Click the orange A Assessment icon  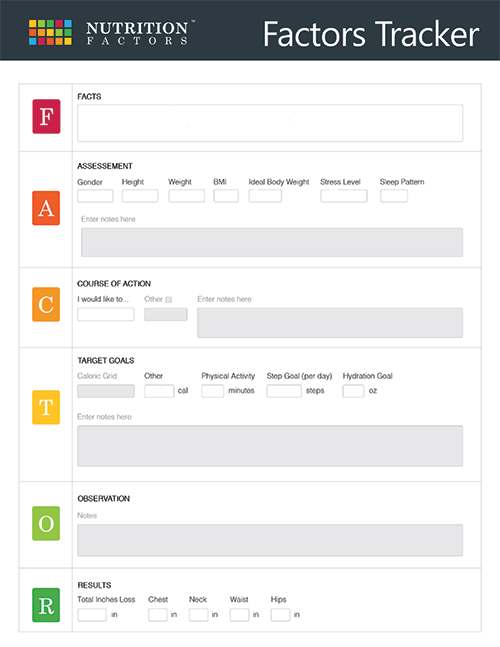click(46, 208)
